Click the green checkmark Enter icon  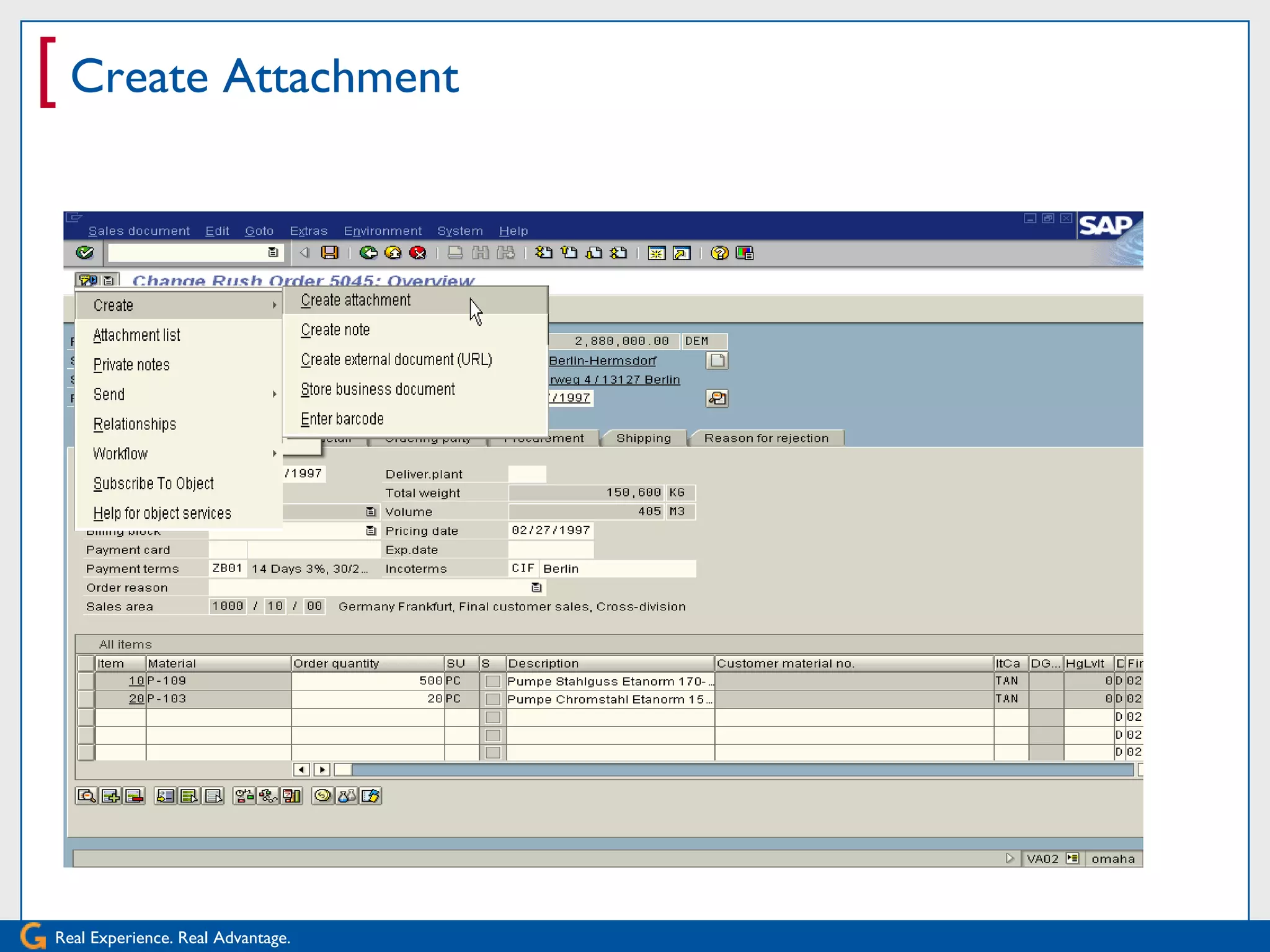coord(85,252)
